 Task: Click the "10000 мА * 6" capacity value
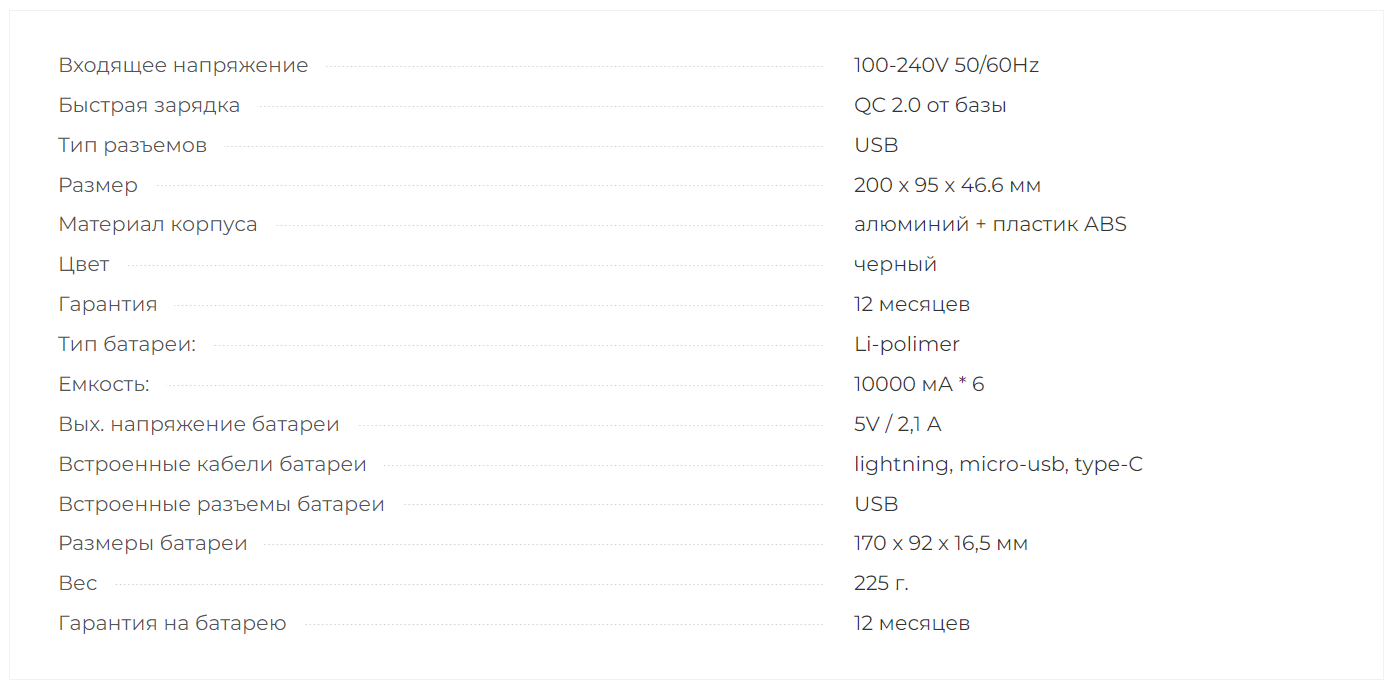tap(919, 385)
